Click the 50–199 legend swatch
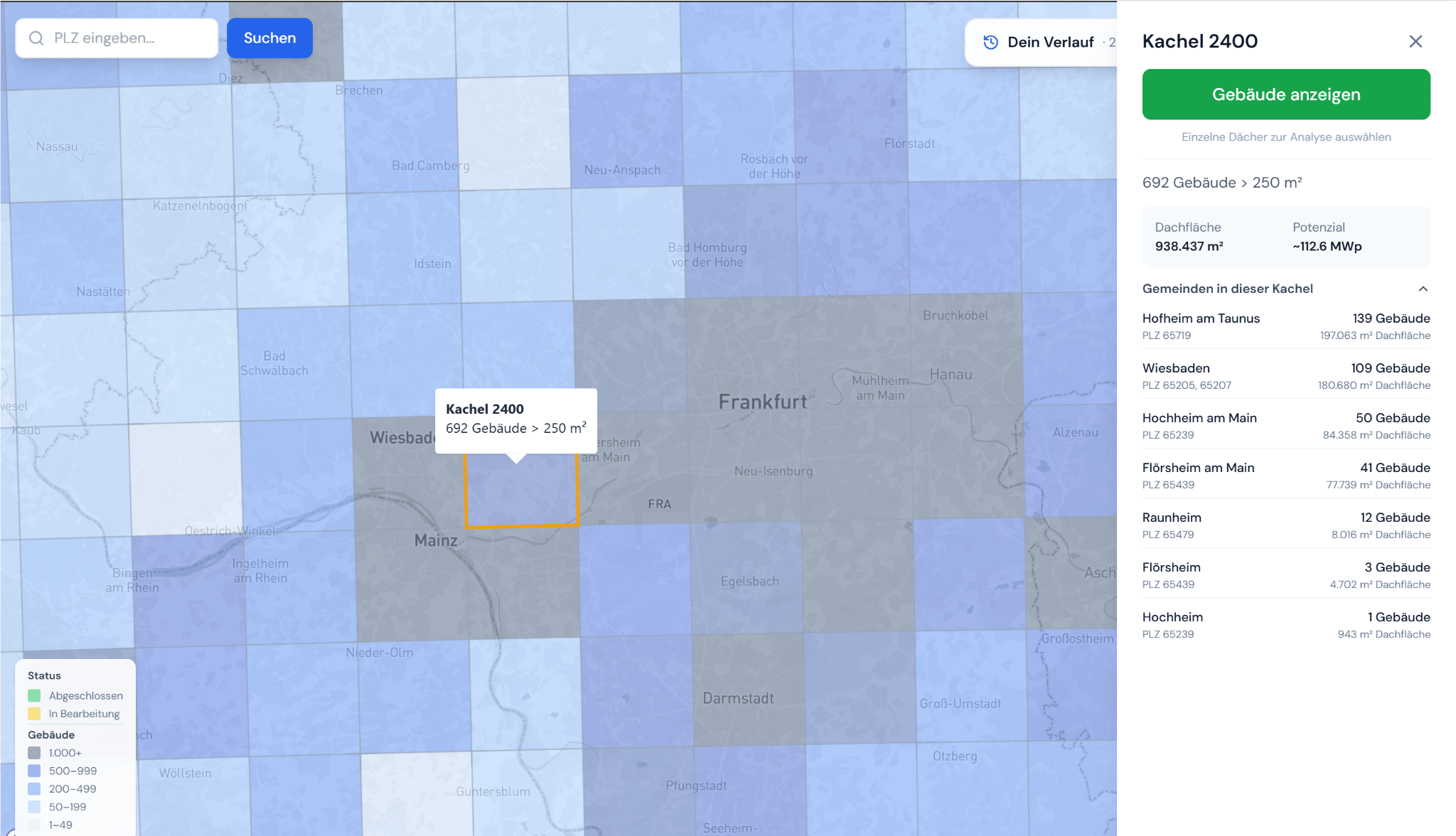The width and height of the screenshot is (1456, 836). (34, 807)
